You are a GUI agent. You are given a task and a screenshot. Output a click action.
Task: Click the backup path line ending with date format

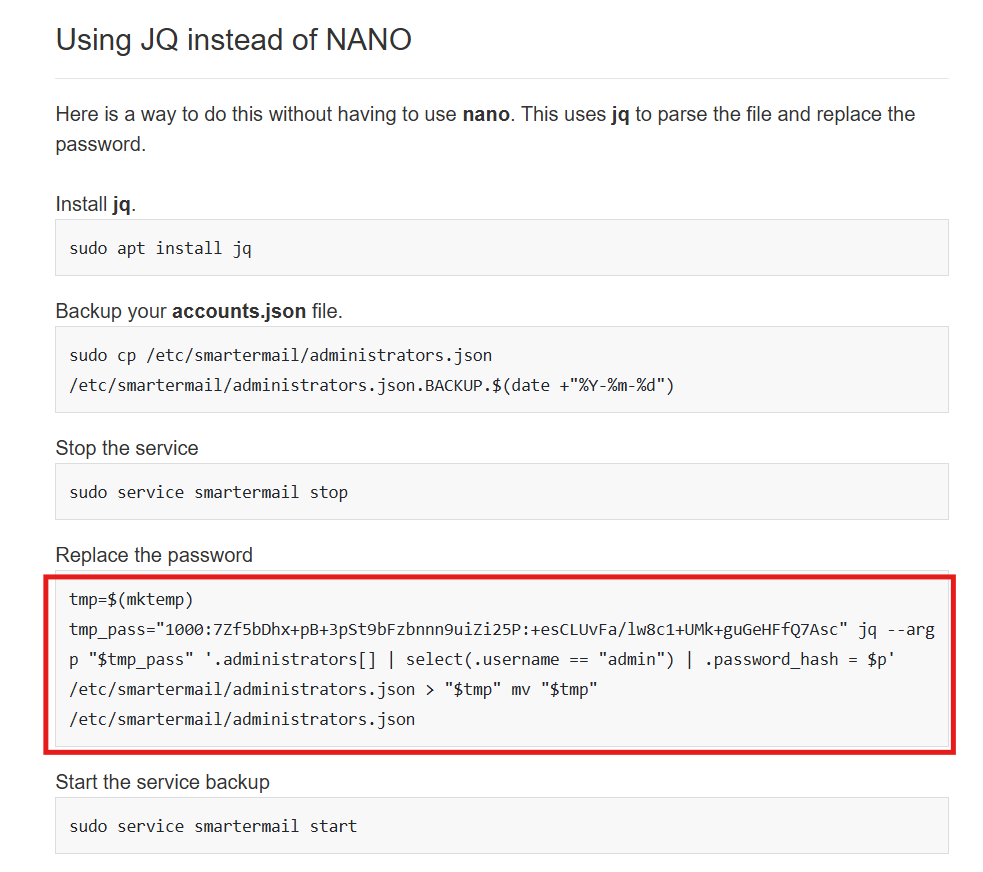[x=371, y=384]
